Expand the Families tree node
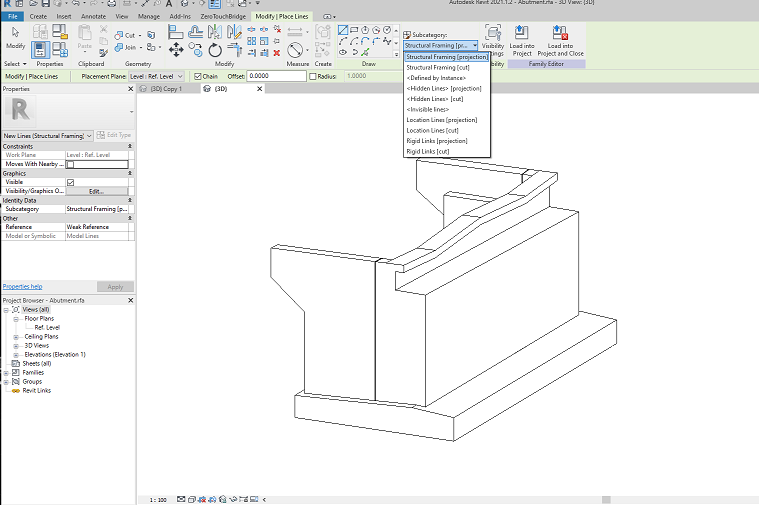 point(6,373)
